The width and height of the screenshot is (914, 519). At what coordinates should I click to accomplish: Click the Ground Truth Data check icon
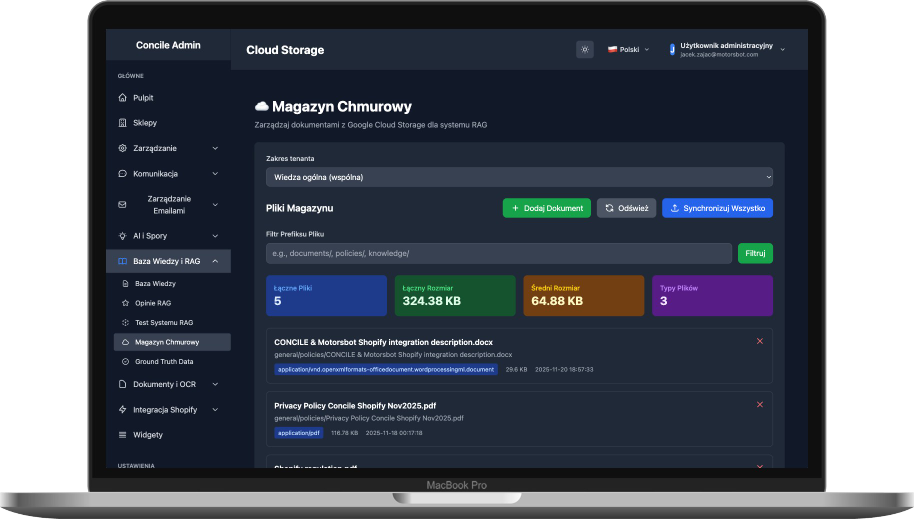pyautogui.click(x=125, y=361)
